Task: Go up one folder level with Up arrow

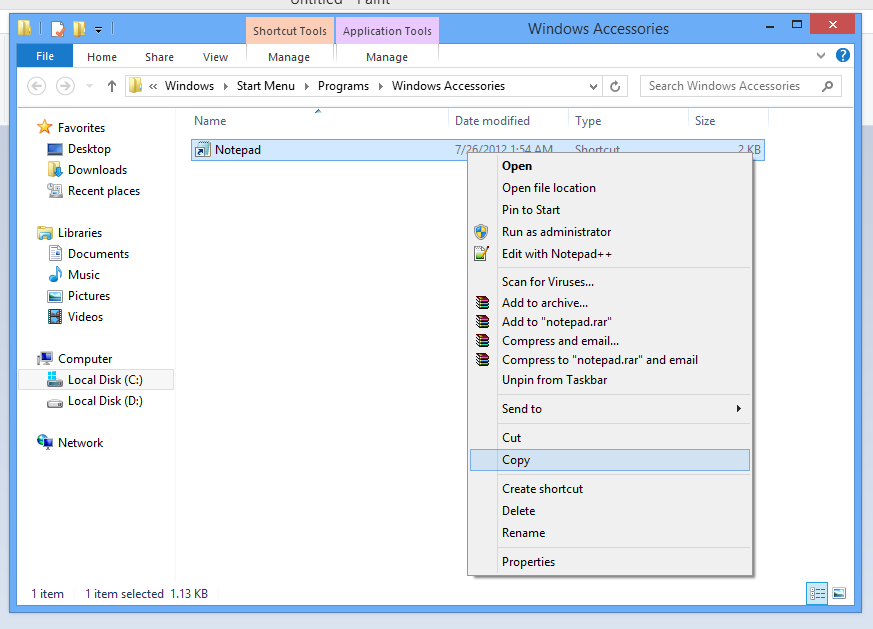Action: (111, 86)
